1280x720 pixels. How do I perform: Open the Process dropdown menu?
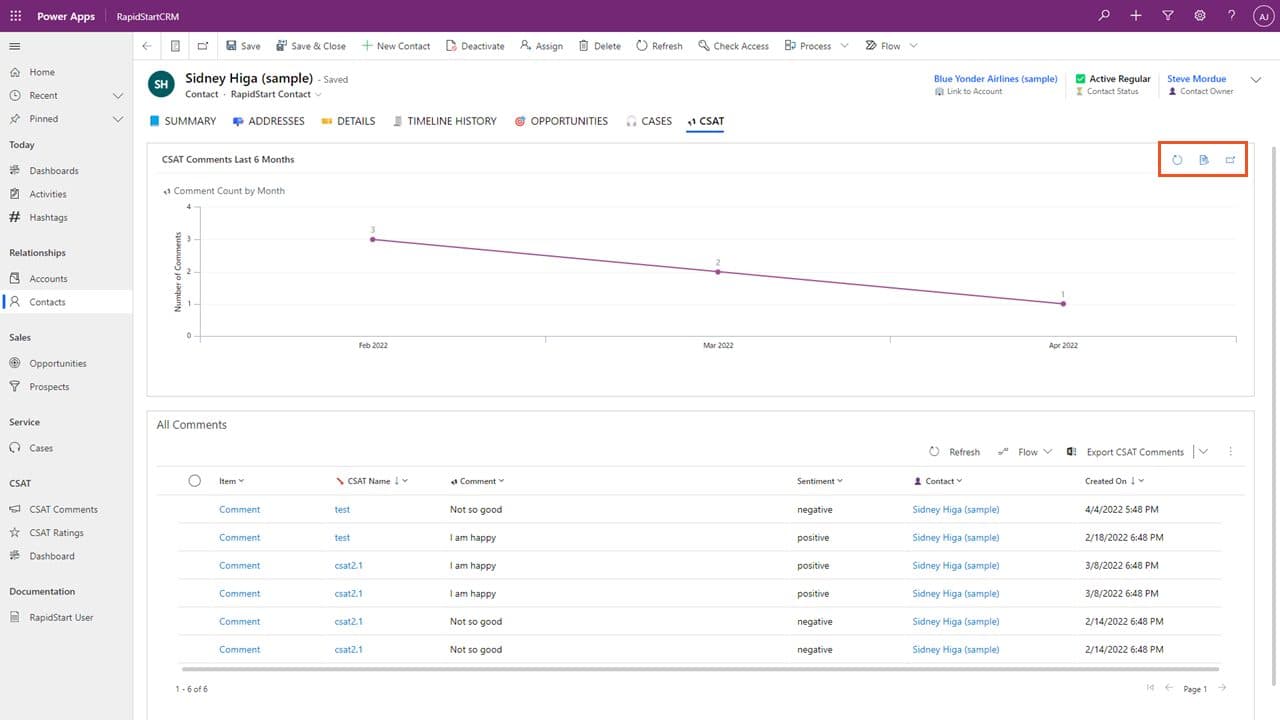coord(816,46)
